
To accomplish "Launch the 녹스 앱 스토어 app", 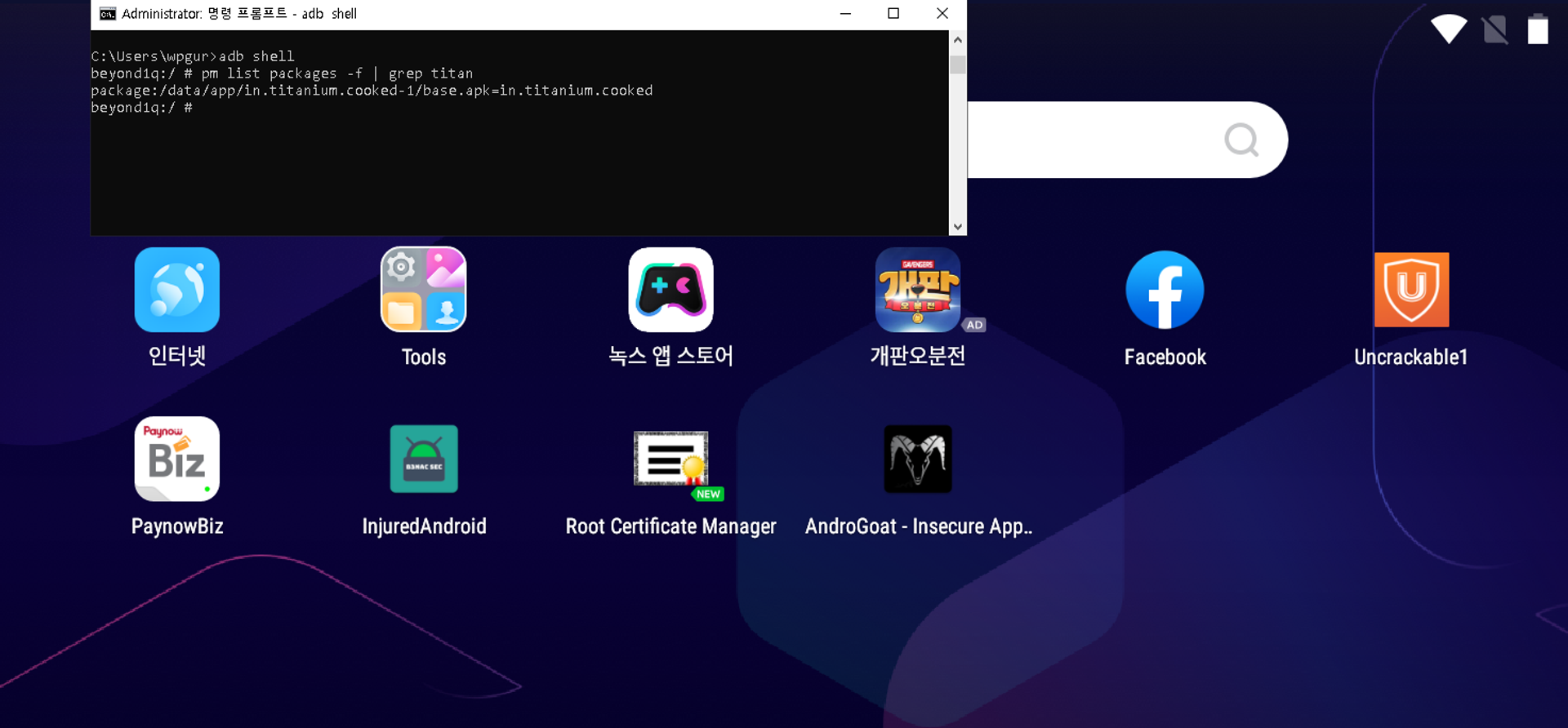I will coord(670,290).
